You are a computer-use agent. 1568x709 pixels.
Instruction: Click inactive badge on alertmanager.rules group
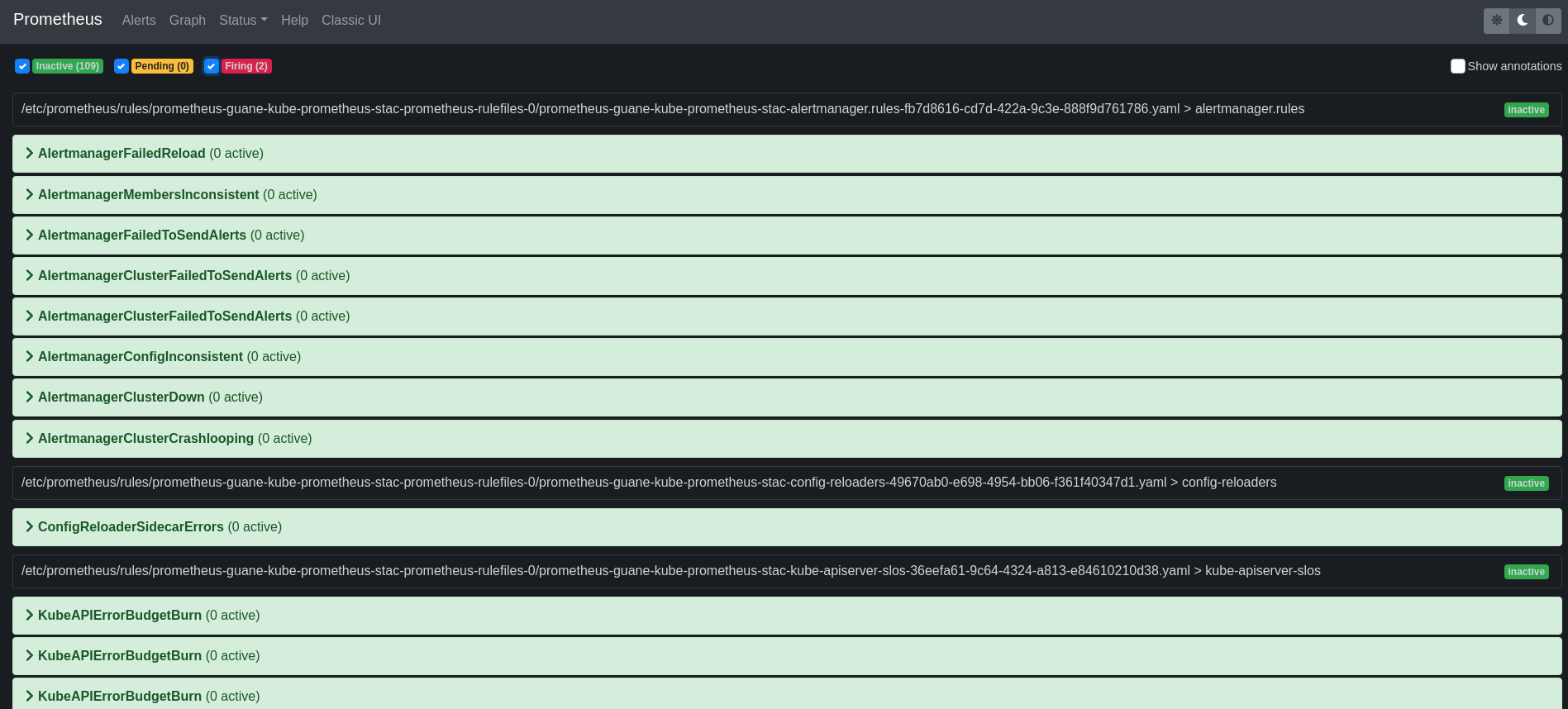pos(1526,110)
